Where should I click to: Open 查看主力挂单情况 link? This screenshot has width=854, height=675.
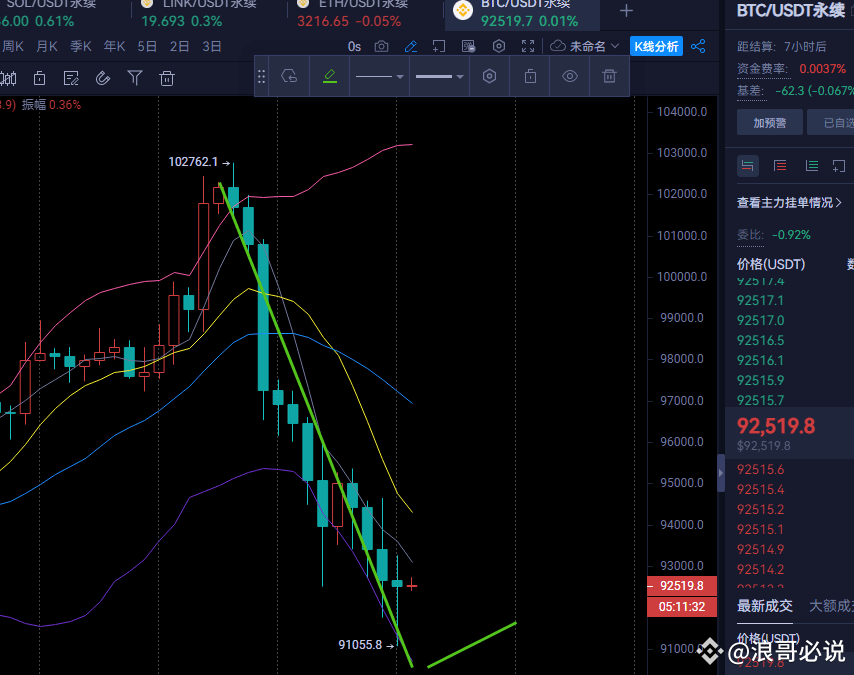[790, 201]
